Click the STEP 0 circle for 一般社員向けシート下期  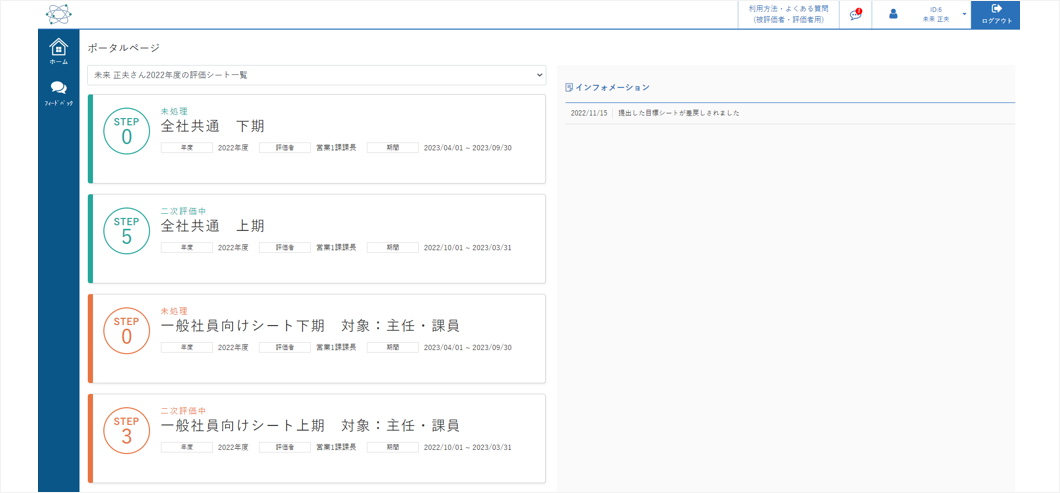click(126, 331)
